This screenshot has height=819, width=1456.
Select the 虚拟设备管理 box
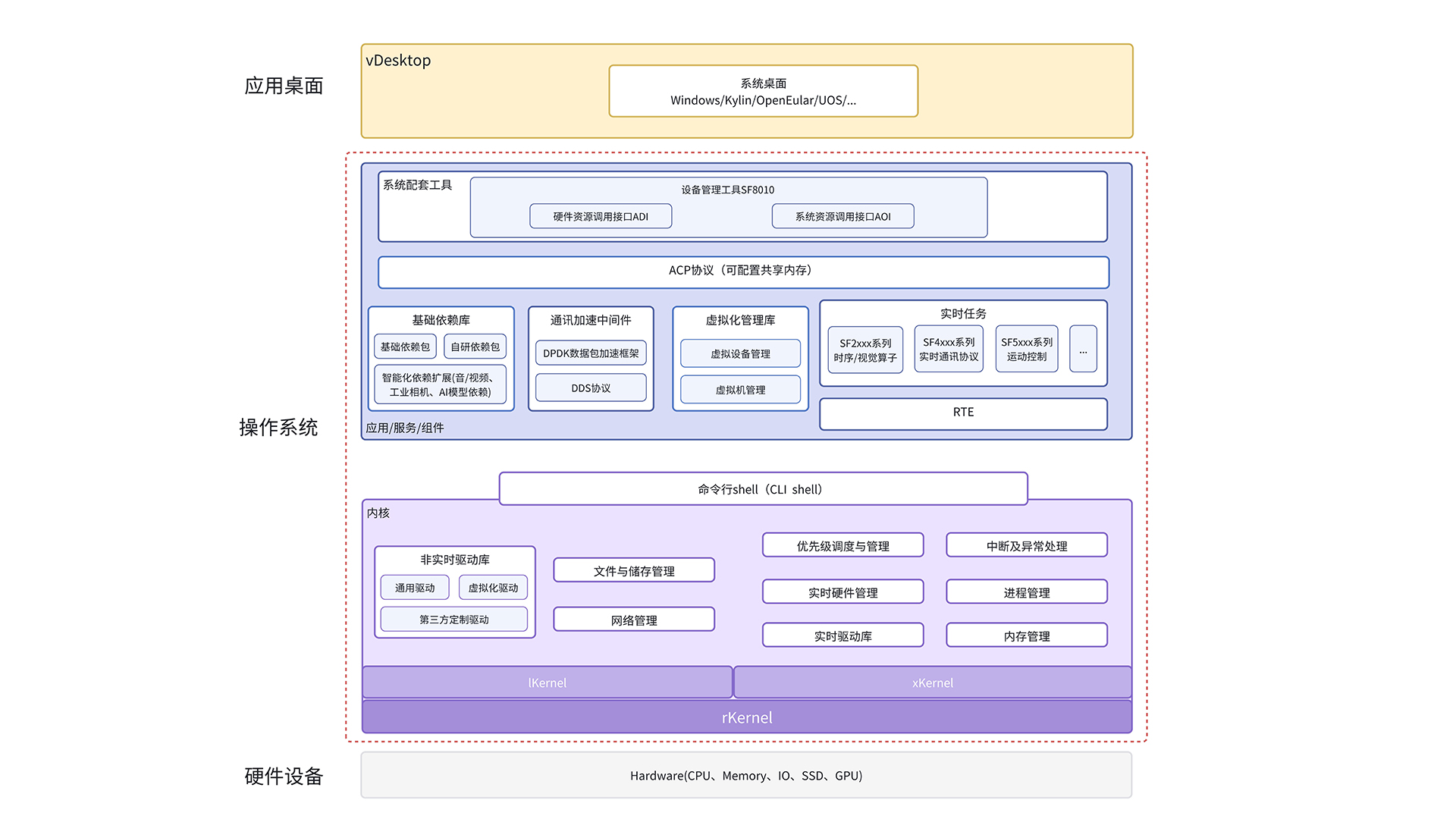tap(740, 353)
